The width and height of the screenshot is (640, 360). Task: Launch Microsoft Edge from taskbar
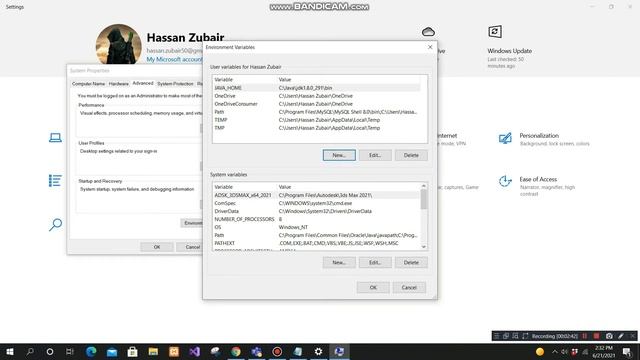point(91,351)
